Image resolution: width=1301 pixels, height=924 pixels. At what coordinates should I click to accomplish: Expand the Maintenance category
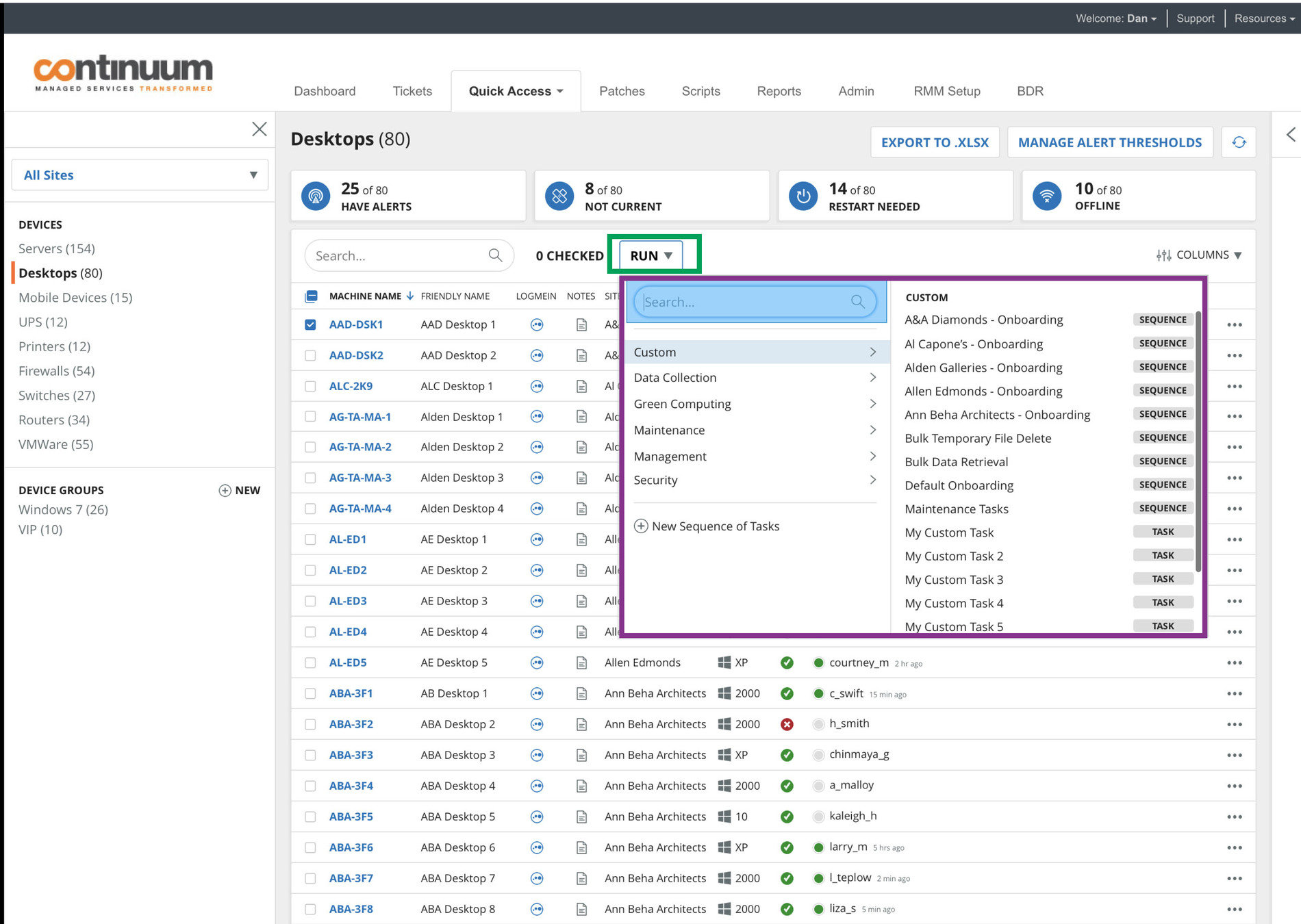click(755, 430)
